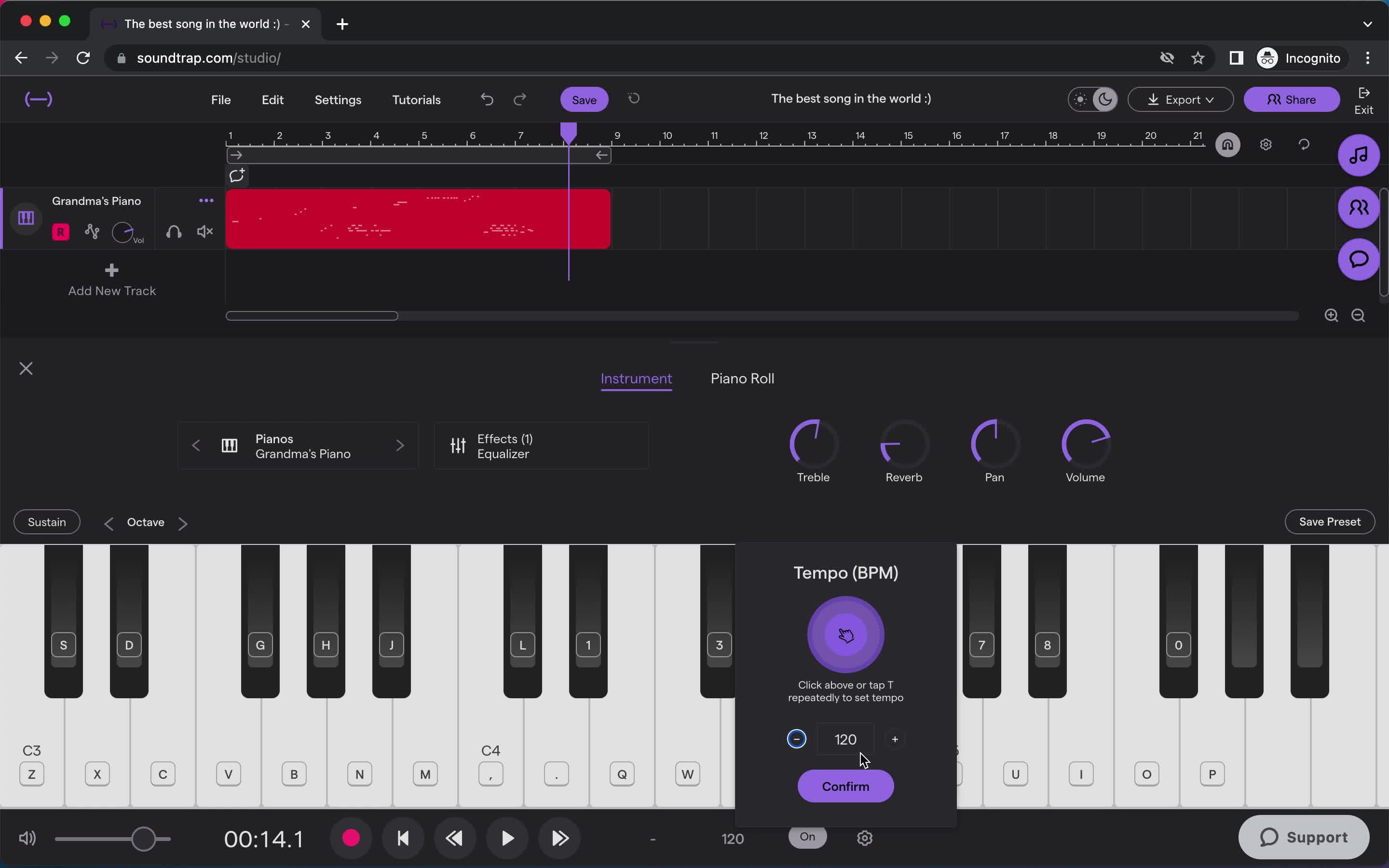Click the Effects Equalizer icon

pyautogui.click(x=457, y=446)
